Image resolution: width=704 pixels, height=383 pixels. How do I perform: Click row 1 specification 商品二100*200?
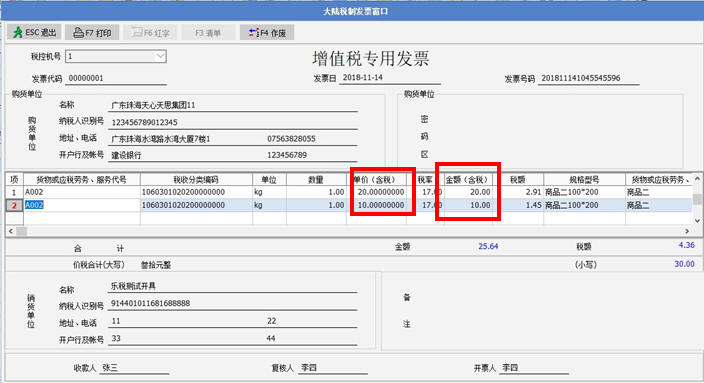point(584,192)
